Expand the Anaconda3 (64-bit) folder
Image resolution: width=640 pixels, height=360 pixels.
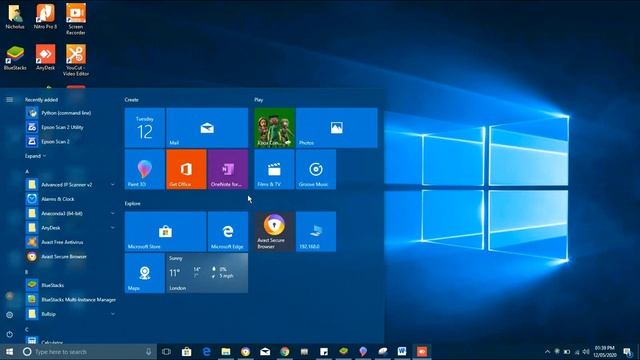112,213
